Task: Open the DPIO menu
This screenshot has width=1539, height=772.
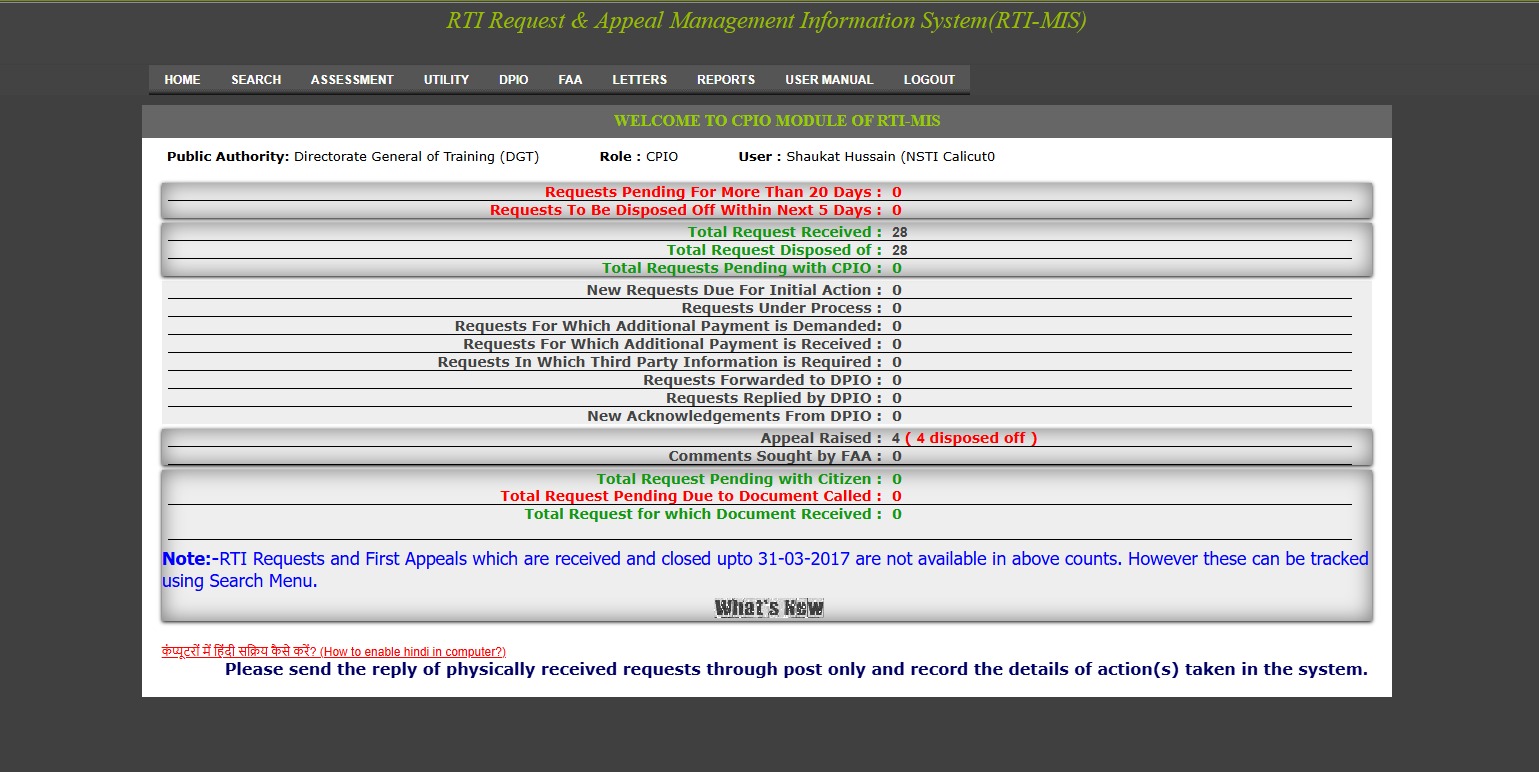Action: tap(514, 80)
